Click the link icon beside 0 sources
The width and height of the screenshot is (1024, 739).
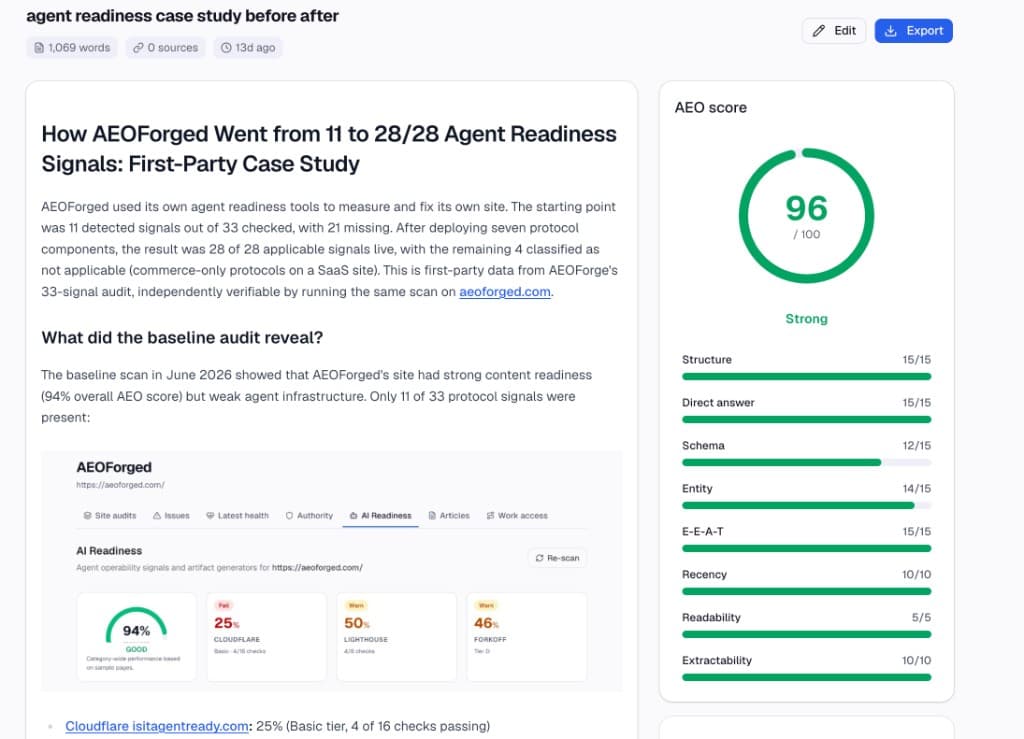coord(138,48)
